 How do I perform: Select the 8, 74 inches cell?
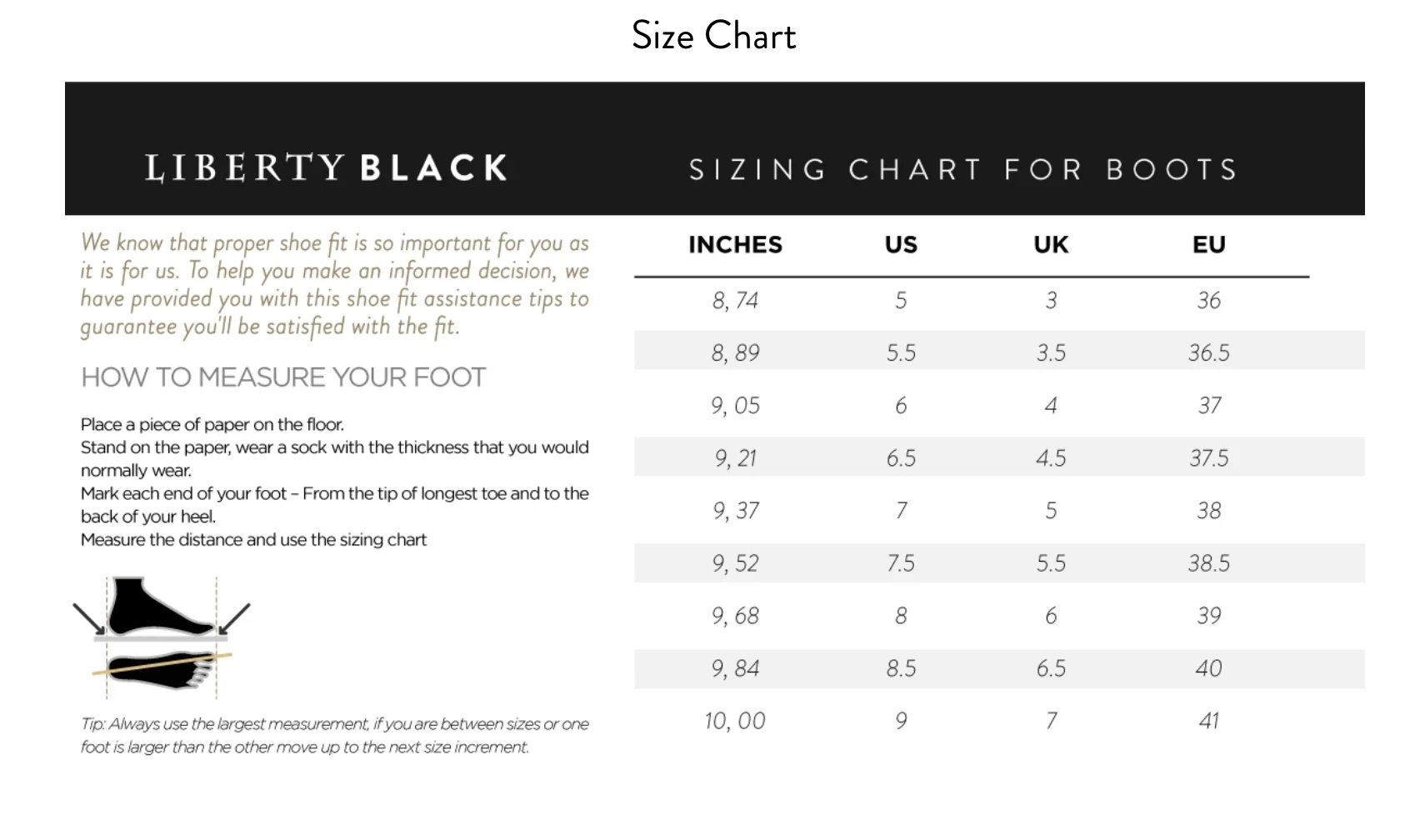(735, 300)
